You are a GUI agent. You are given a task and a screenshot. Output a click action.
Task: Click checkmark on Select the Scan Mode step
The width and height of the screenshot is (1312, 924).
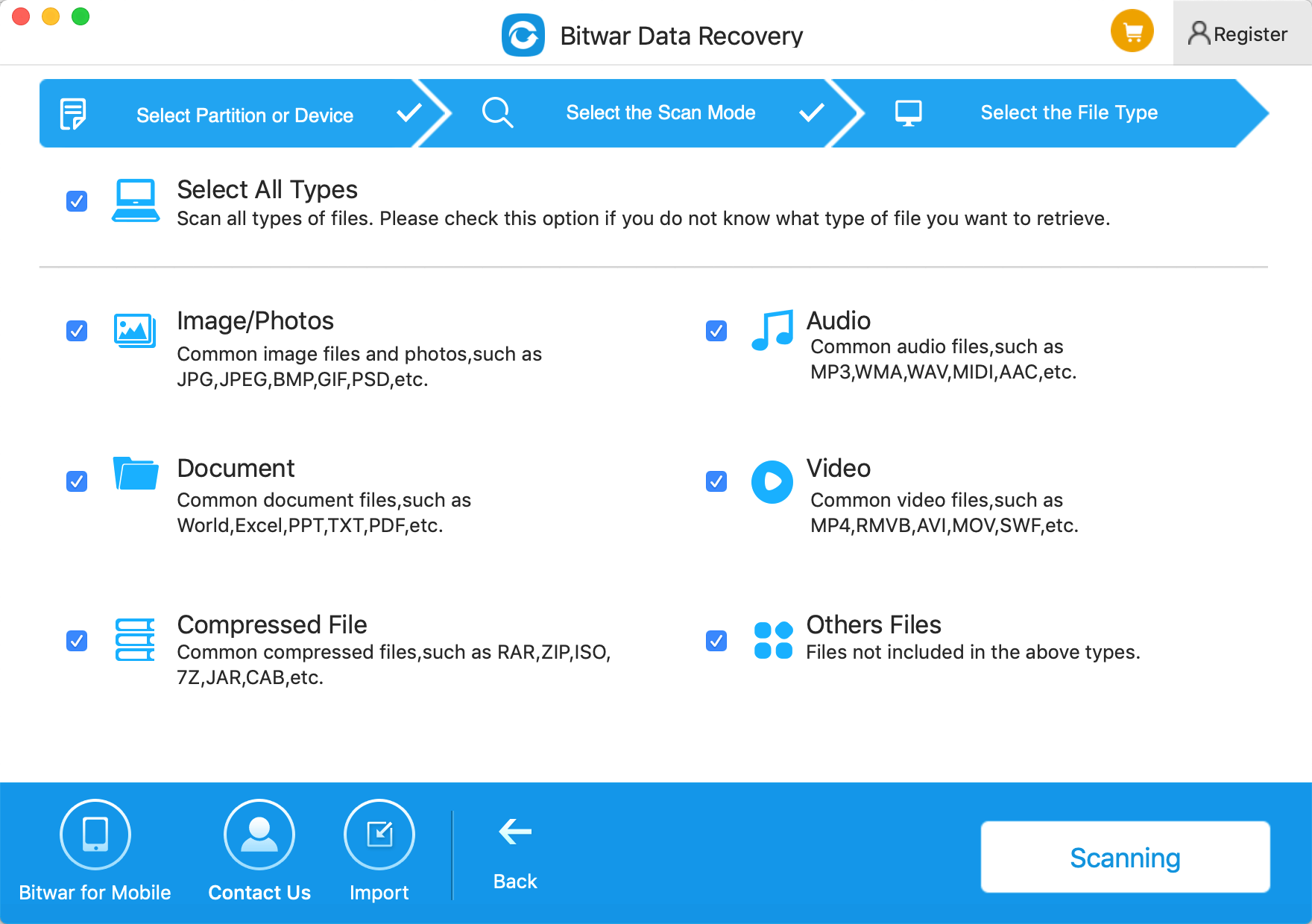811,113
